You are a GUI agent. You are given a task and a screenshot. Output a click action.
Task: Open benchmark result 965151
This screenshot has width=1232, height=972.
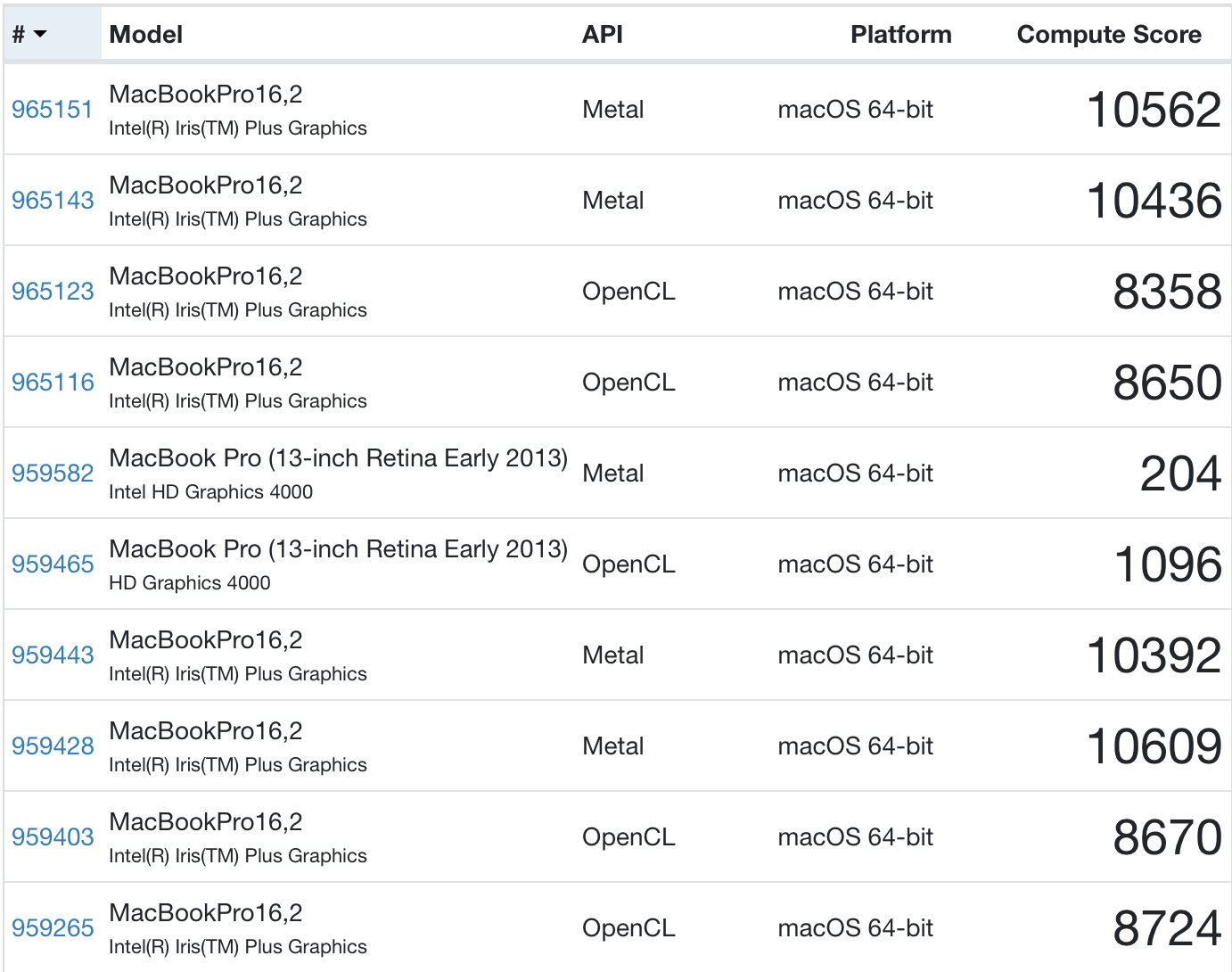[x=53, y=110]
